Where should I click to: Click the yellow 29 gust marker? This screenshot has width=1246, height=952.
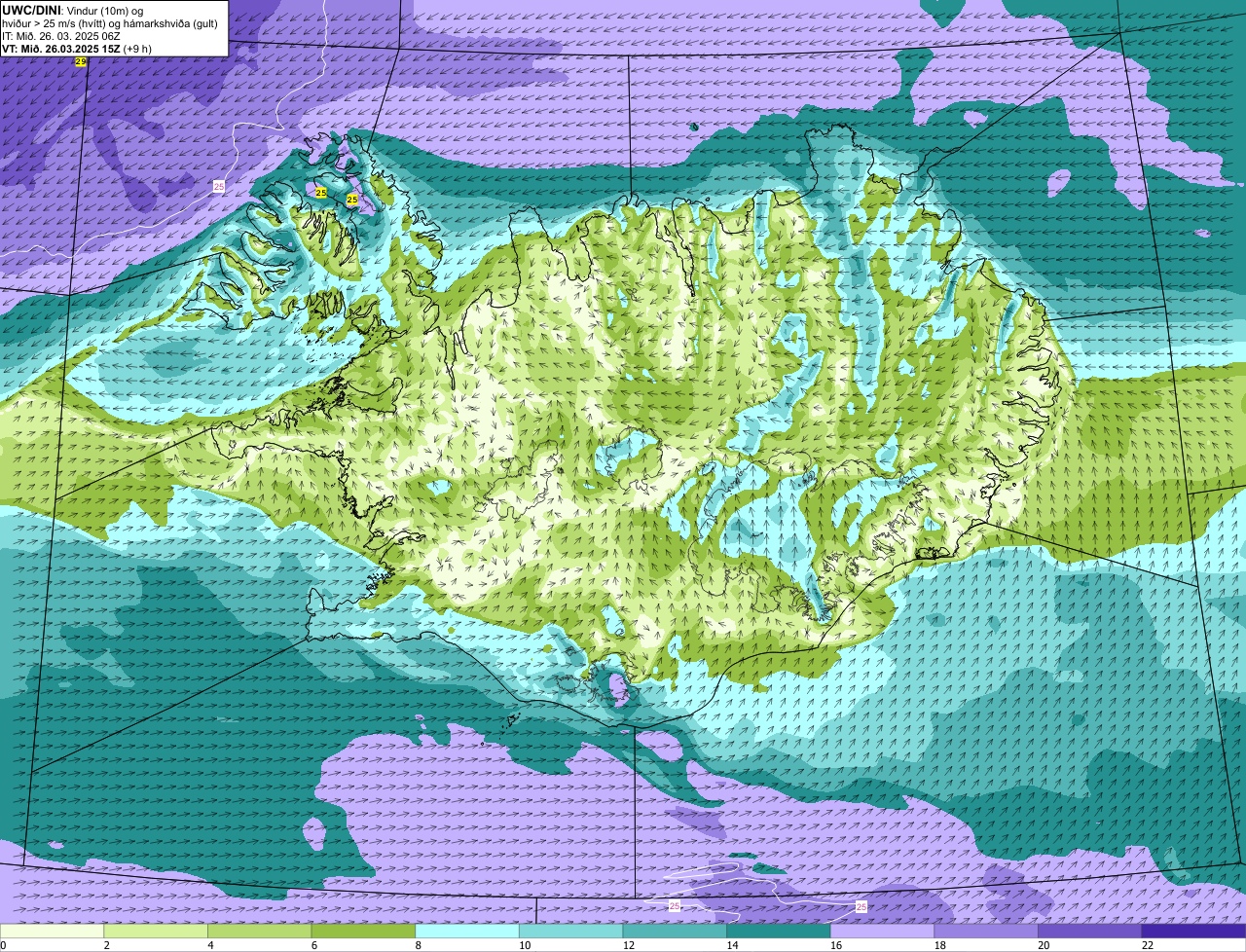point(81,61)
